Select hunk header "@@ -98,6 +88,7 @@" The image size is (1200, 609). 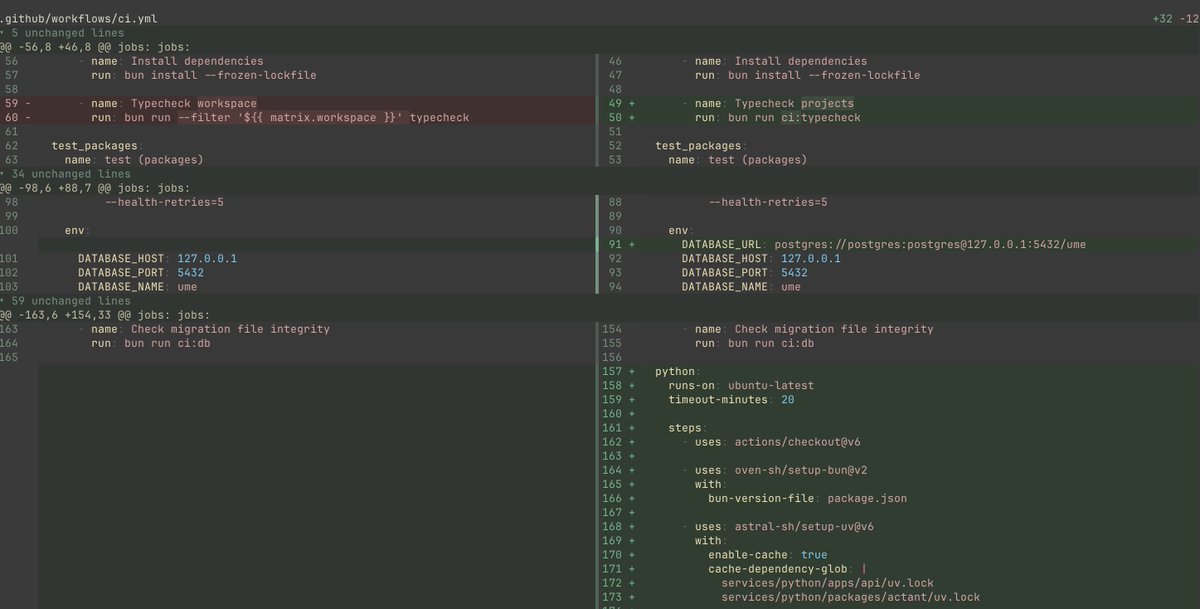coord(57,188)
